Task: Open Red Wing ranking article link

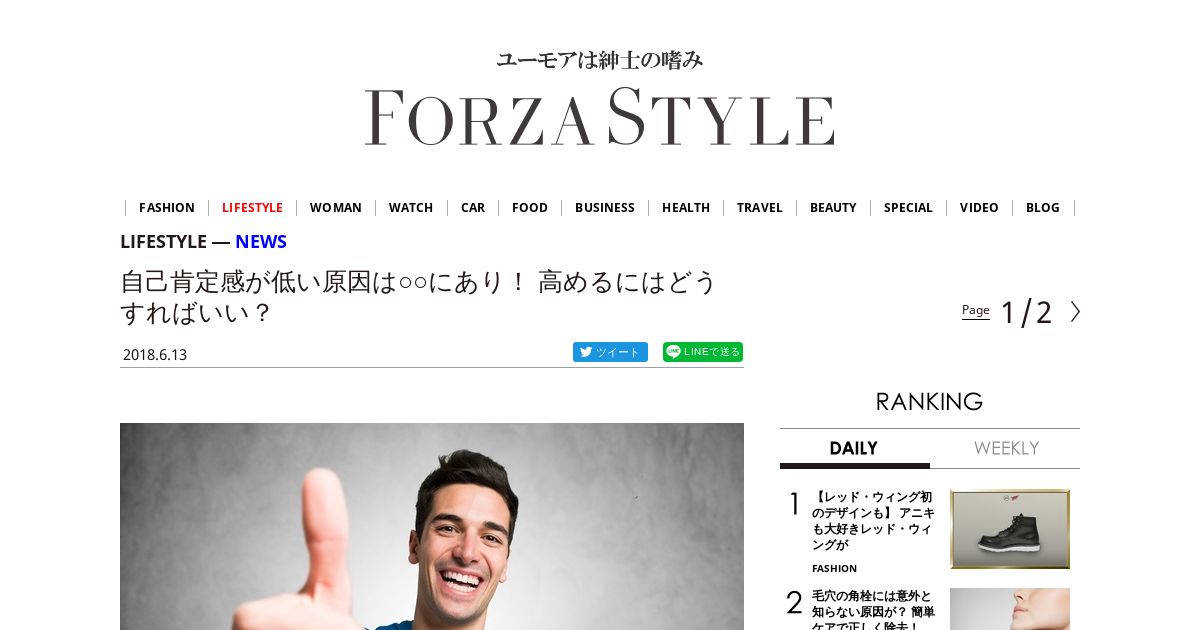Action: pyautogui.click(x=873, y=521)
